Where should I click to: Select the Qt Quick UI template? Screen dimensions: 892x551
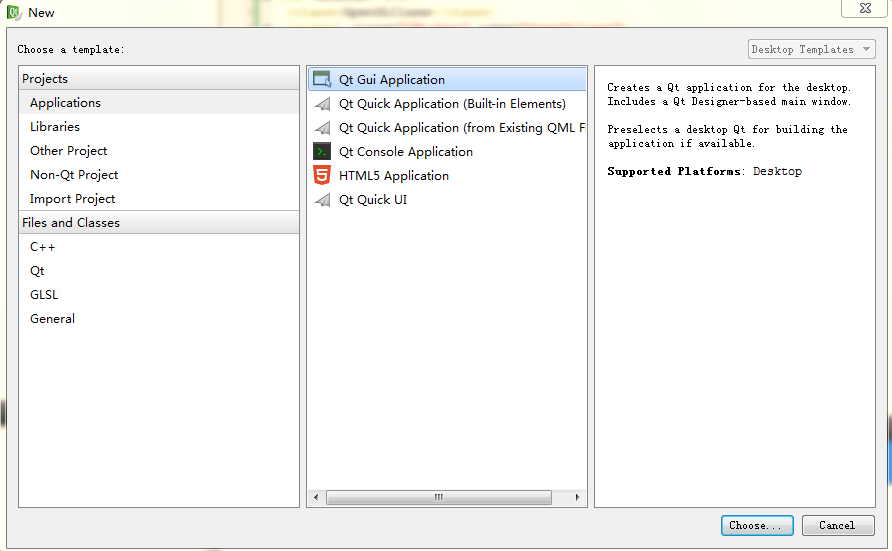coord(447,200)
